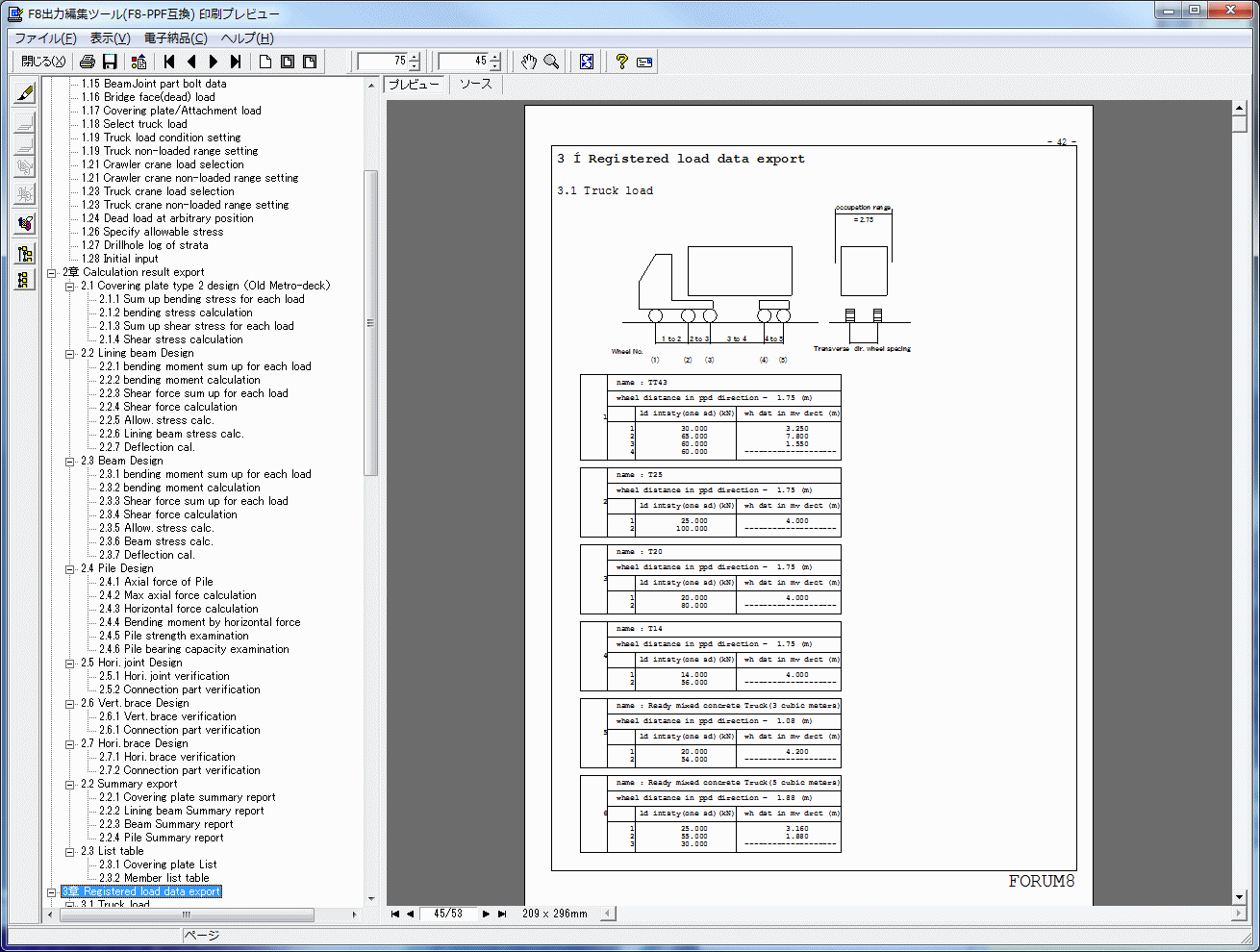
Task: Switch to the ソース tab
Action: point(475,85)
